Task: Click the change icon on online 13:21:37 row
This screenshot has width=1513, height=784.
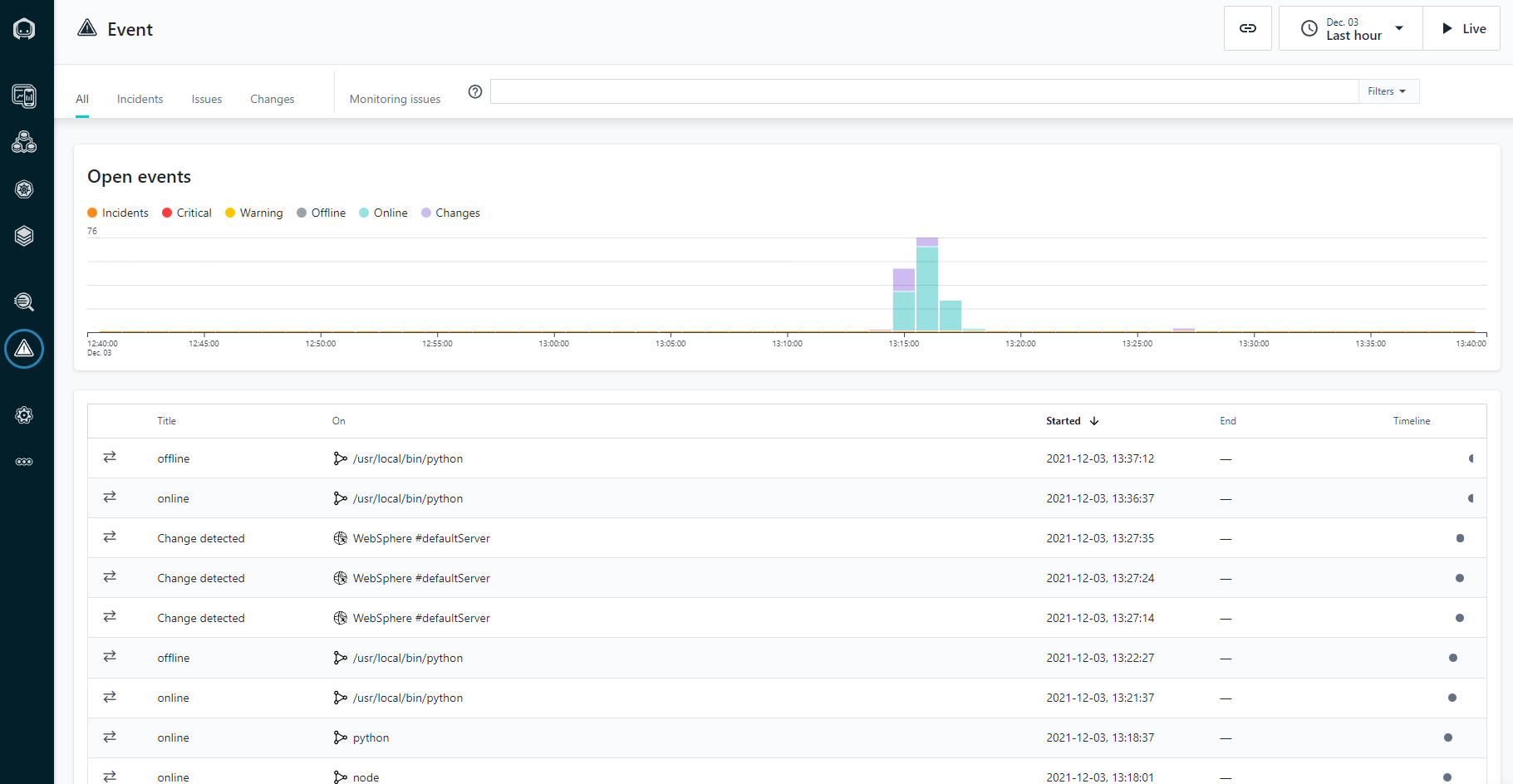Action: 110,698
